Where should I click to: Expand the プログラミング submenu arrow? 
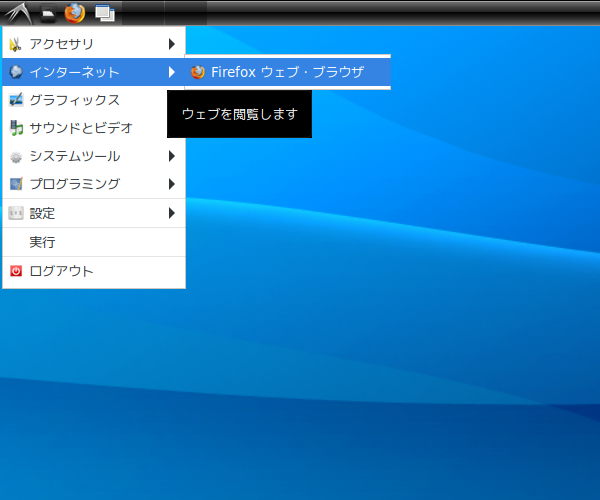tap(172, 184)
